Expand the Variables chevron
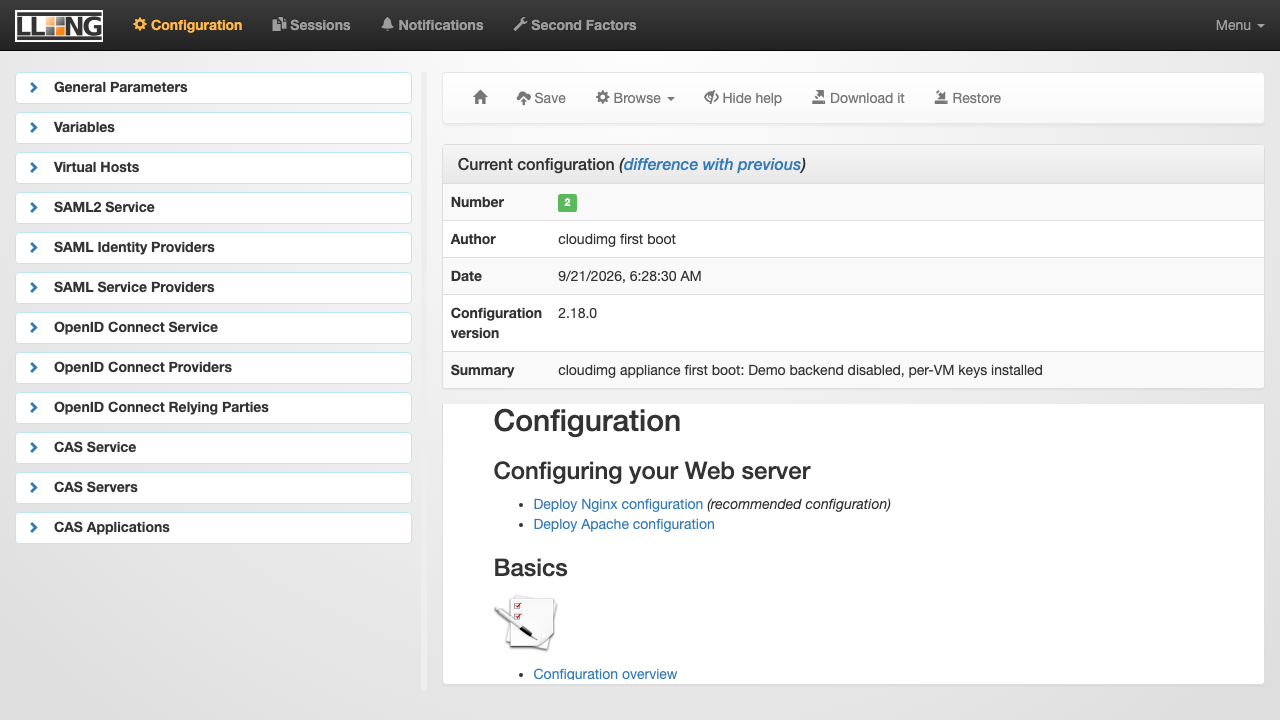 click(x=33, y=127)
